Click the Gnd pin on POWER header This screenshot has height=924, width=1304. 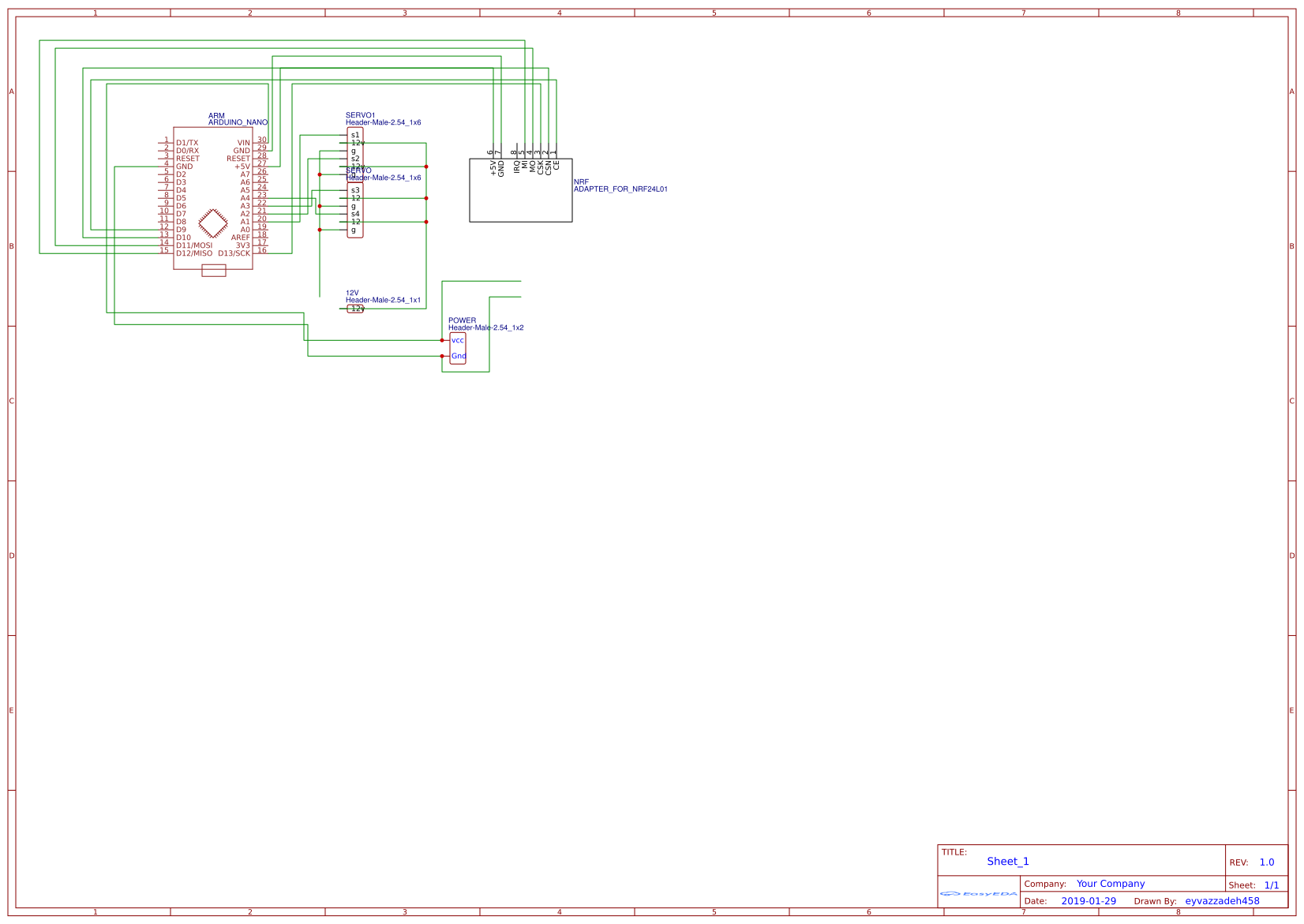[x=459, y=356]
